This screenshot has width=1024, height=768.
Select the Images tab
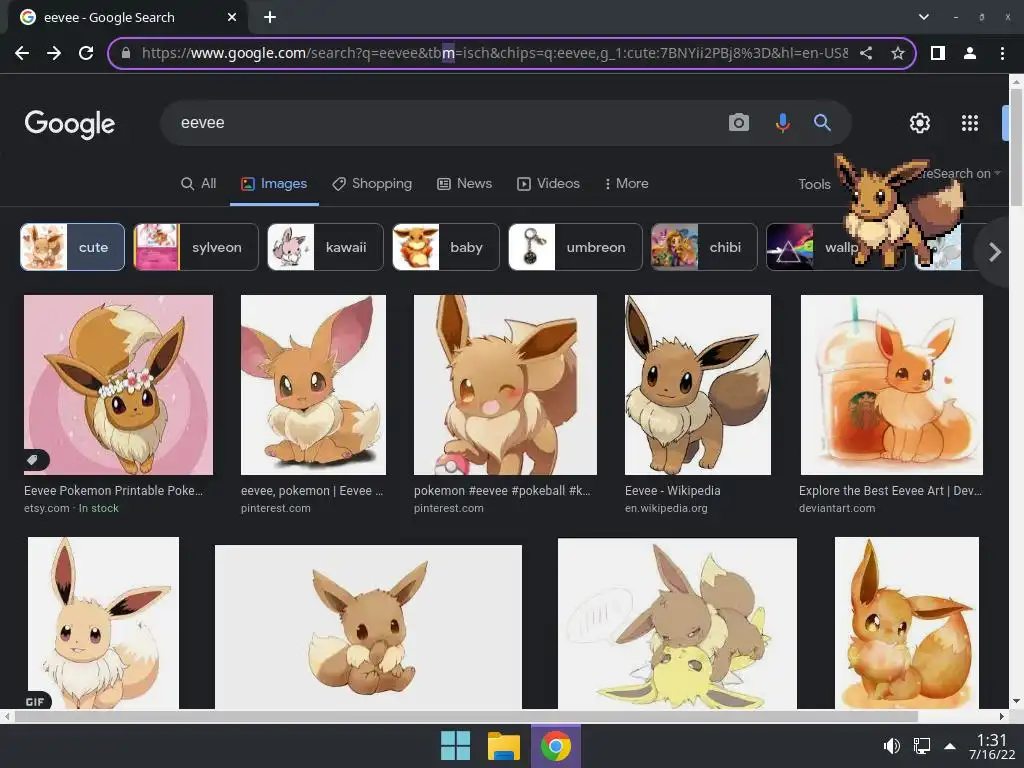pyautogui.click(x=274, y=184)
